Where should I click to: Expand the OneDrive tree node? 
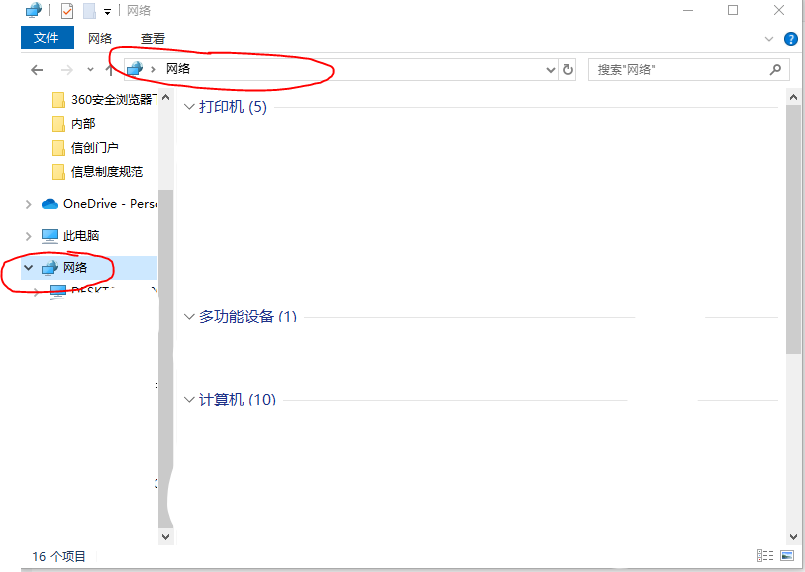pos(28,204)
